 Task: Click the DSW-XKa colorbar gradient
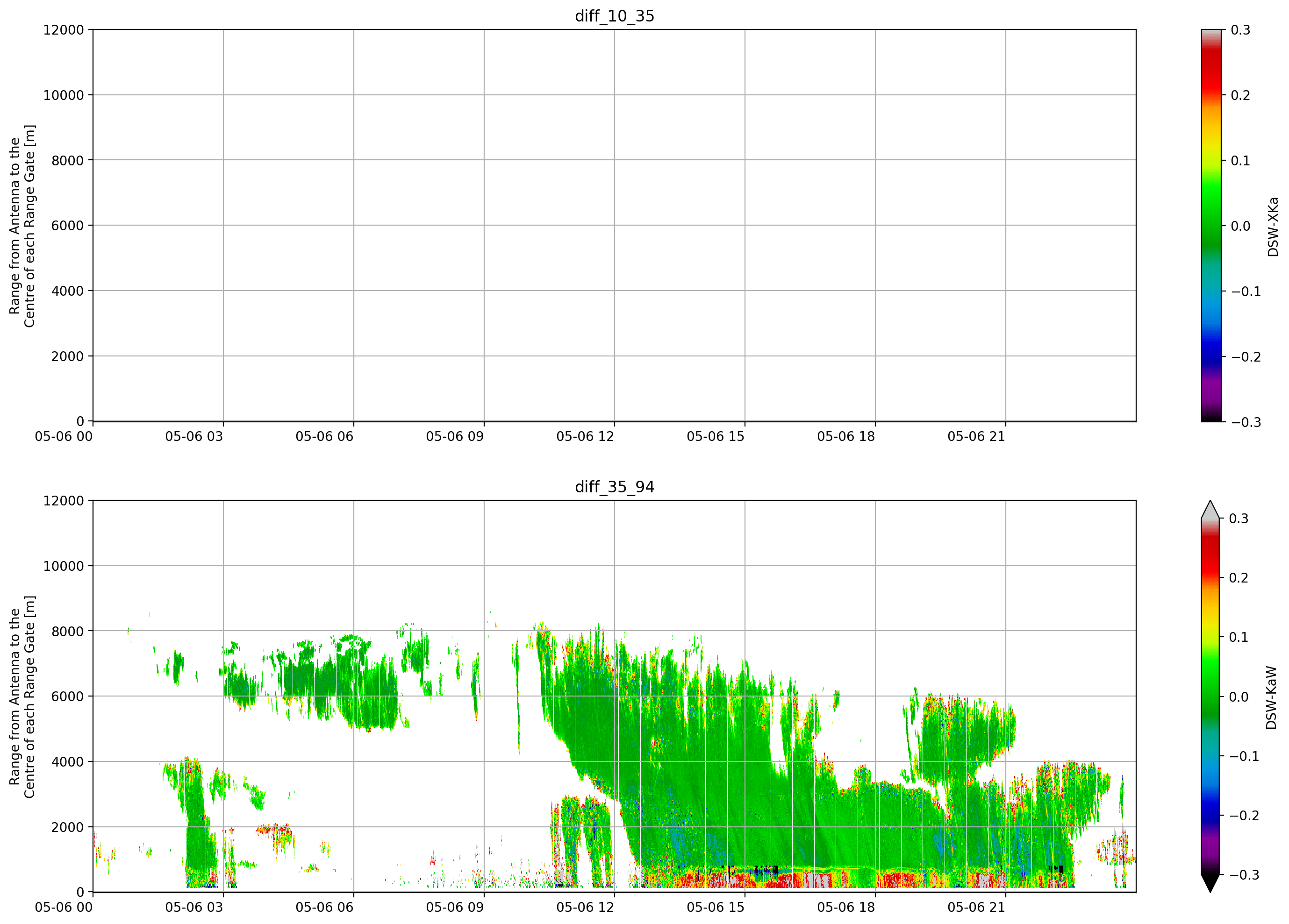coord(1211,226)
